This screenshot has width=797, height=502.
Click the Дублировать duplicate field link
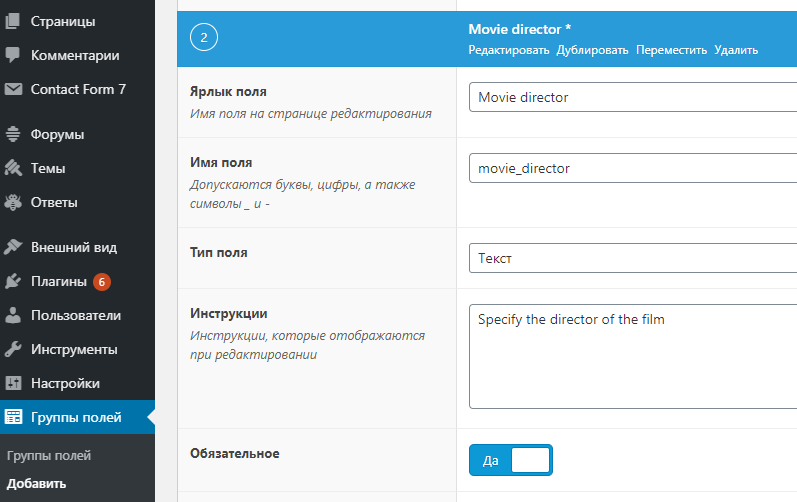pyautogui.click(x=592, y=50)
